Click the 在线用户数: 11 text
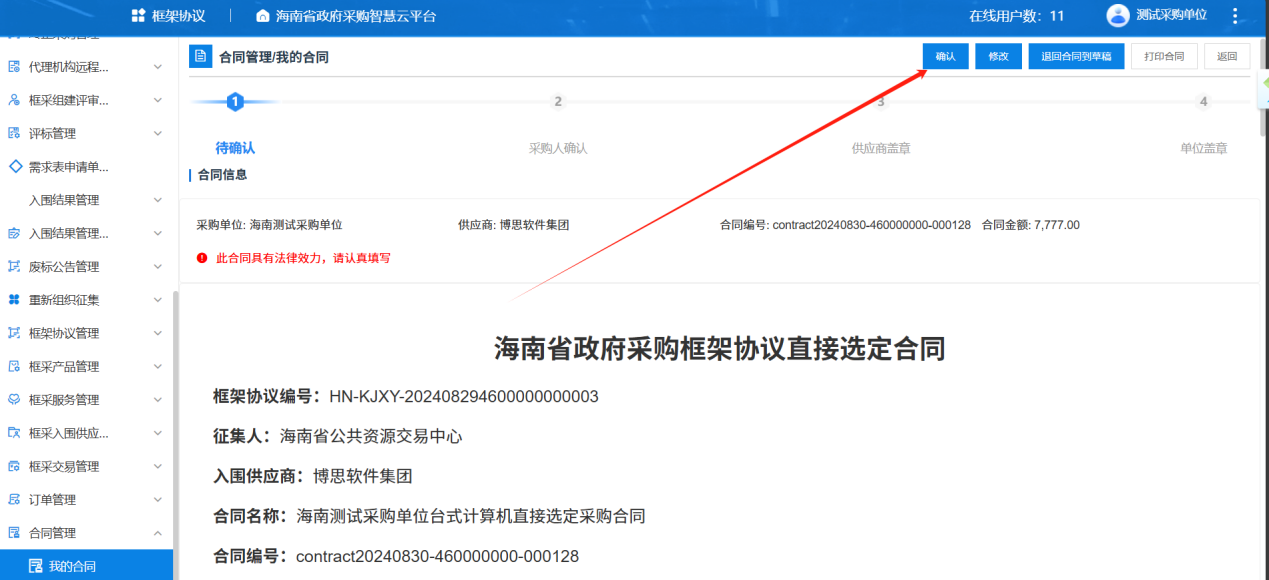Viewport: 1269px width, 580px height. pos(1017,16)
